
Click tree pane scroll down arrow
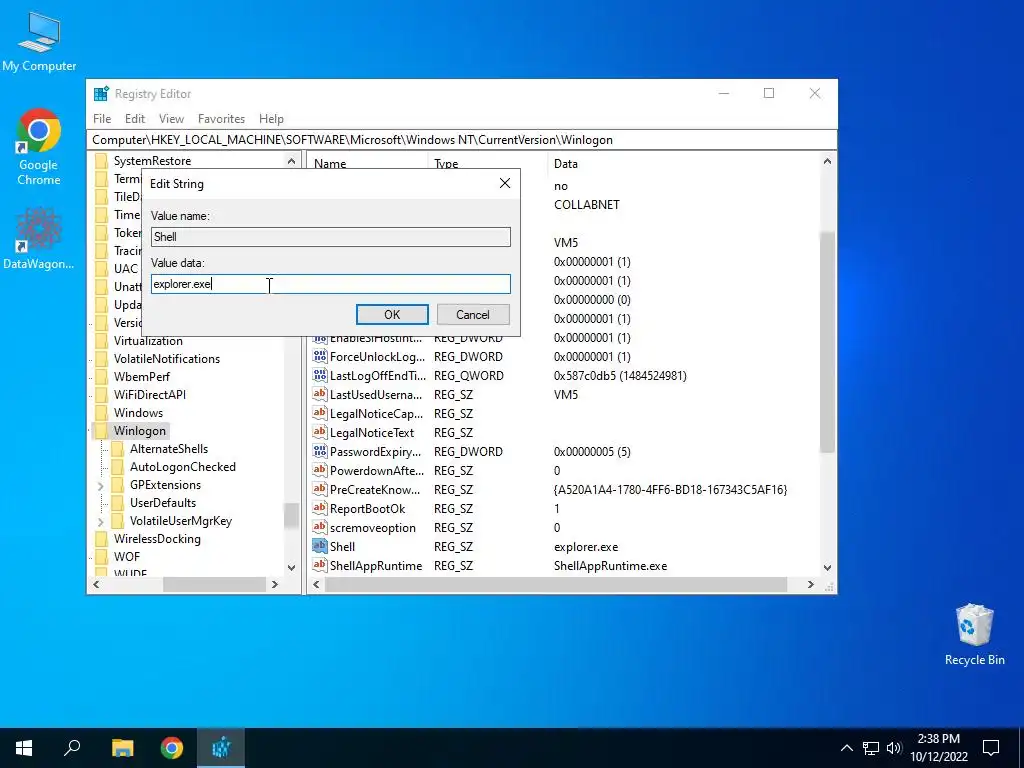291,568
